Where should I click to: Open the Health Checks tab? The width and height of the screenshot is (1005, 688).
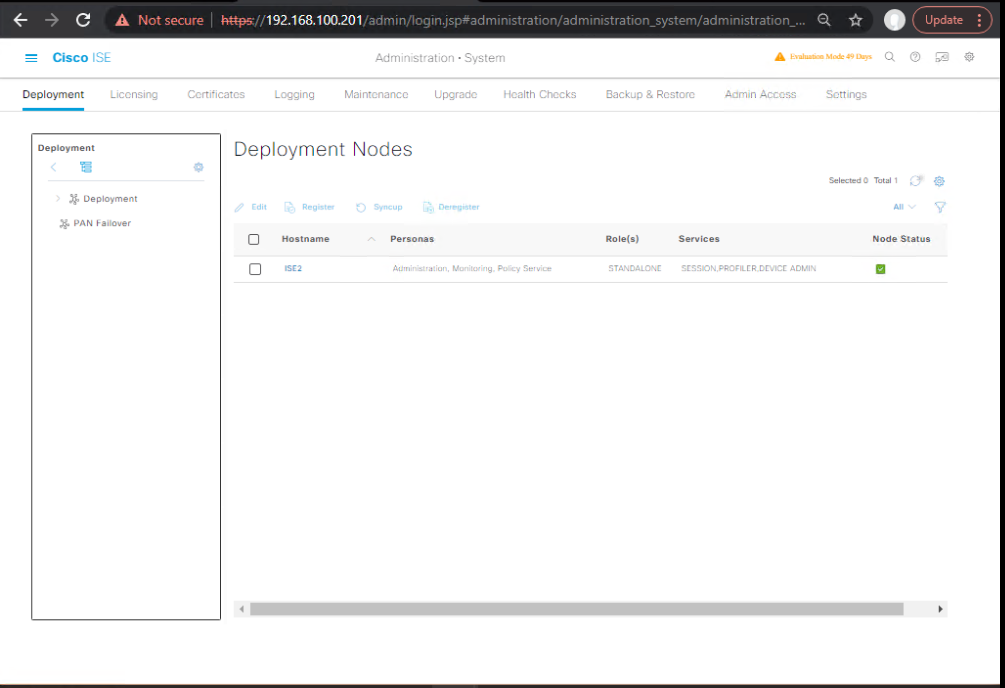pos(540,94)
